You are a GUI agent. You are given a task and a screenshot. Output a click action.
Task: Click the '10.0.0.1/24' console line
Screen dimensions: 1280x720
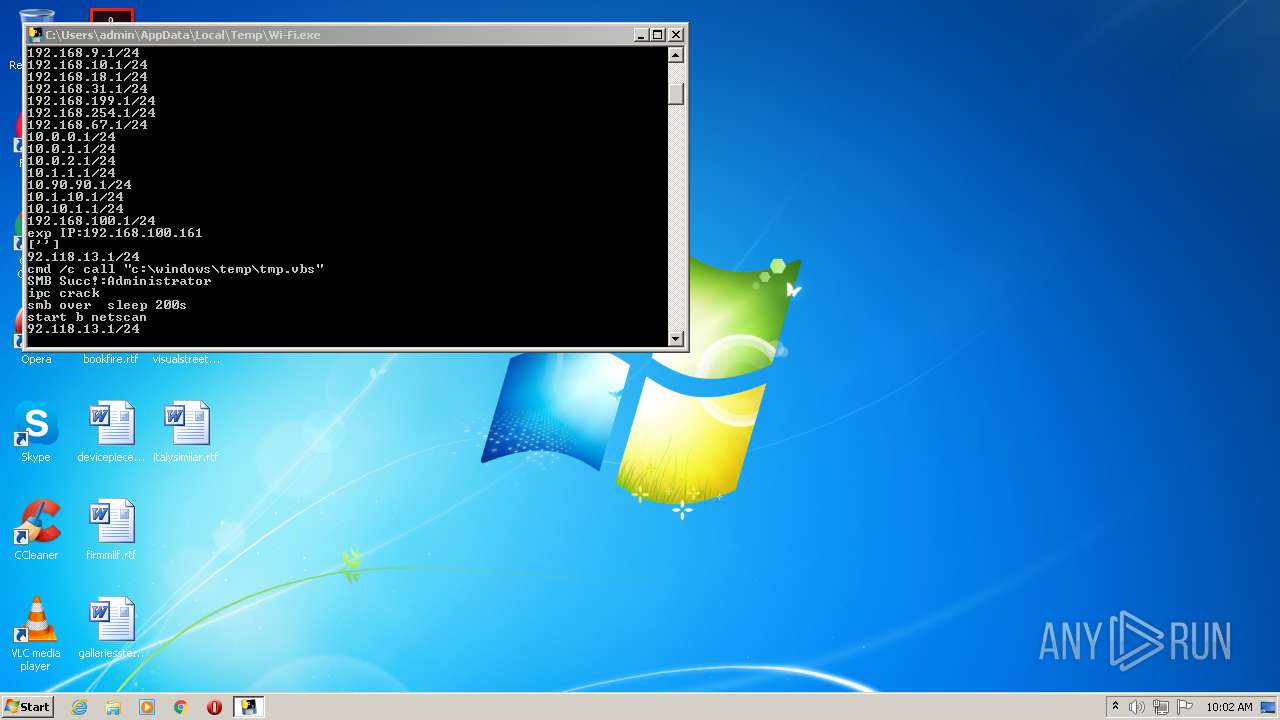(71, 137)
